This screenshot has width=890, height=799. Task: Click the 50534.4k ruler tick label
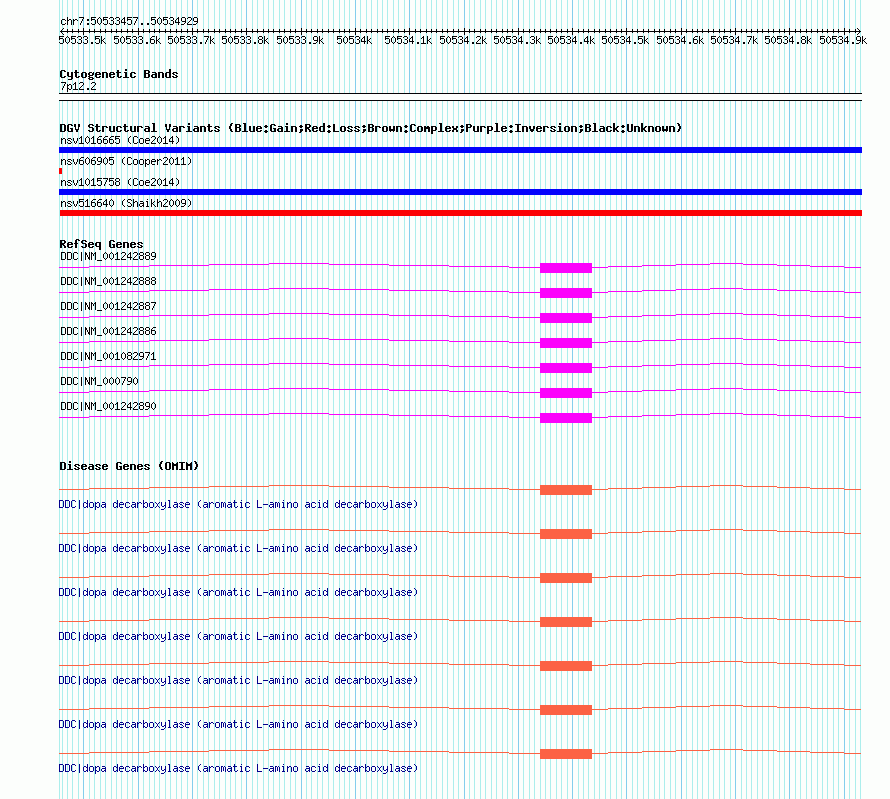(571, 40)
